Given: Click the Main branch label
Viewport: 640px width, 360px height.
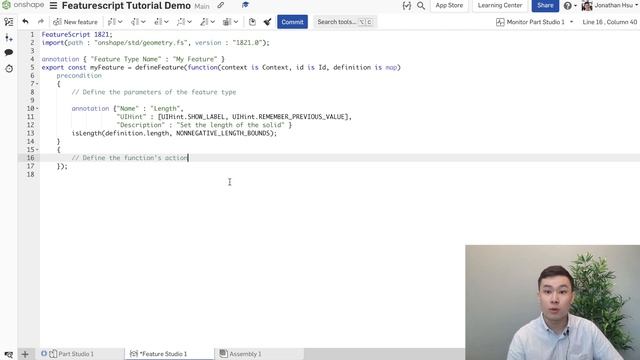Looking at the screenshot, I should (202, 6).
